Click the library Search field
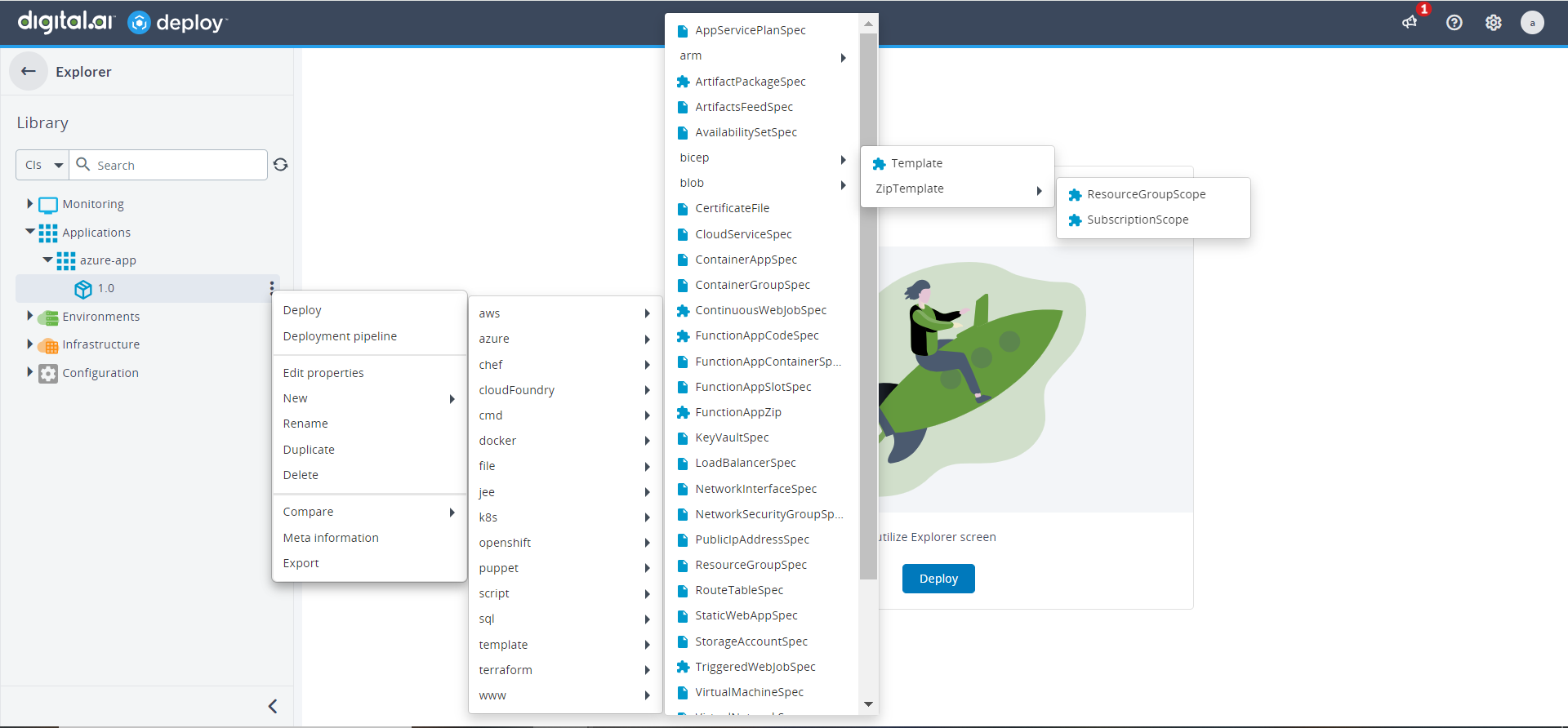The width and height of the screenshot is (1568, 728). click(x=168, y=165)
